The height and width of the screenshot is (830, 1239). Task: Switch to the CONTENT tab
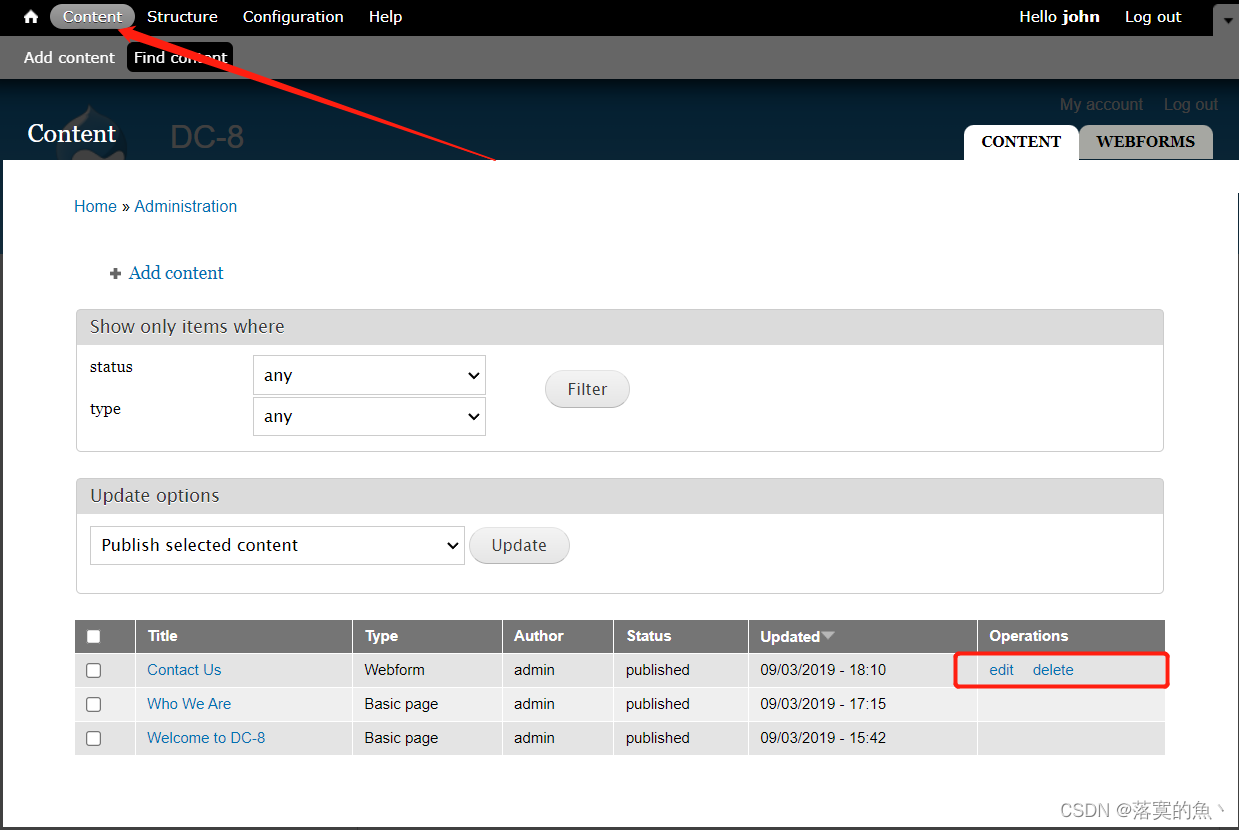click(1021, 142)
